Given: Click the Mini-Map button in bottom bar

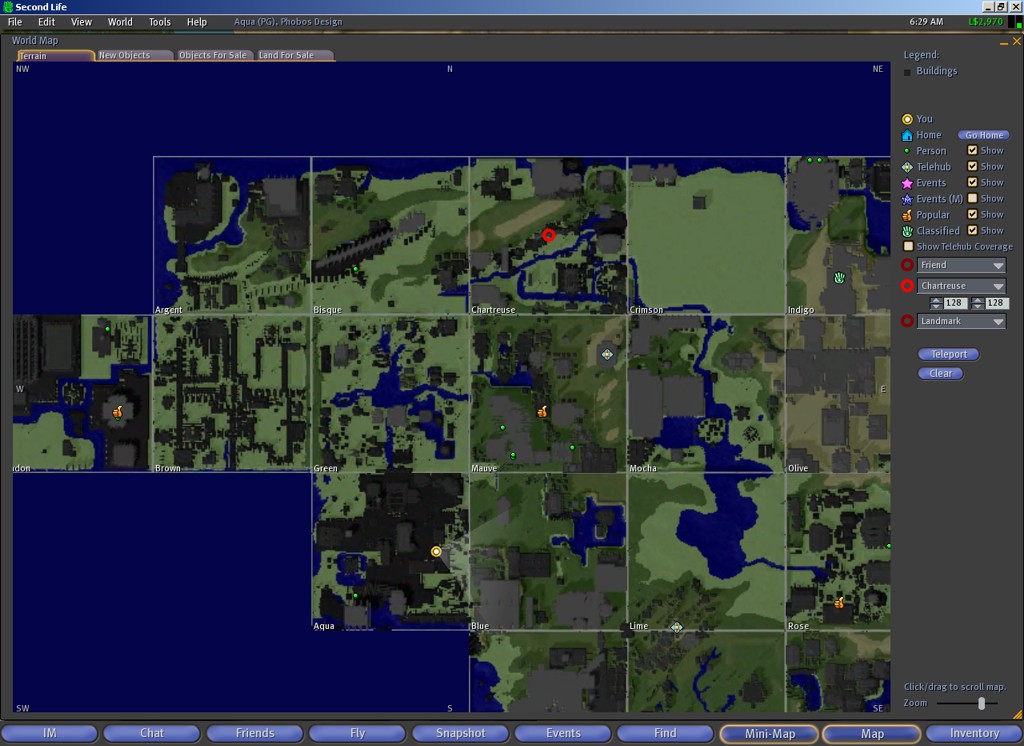Looking at the screenshot, I should [x=769, y=733].
